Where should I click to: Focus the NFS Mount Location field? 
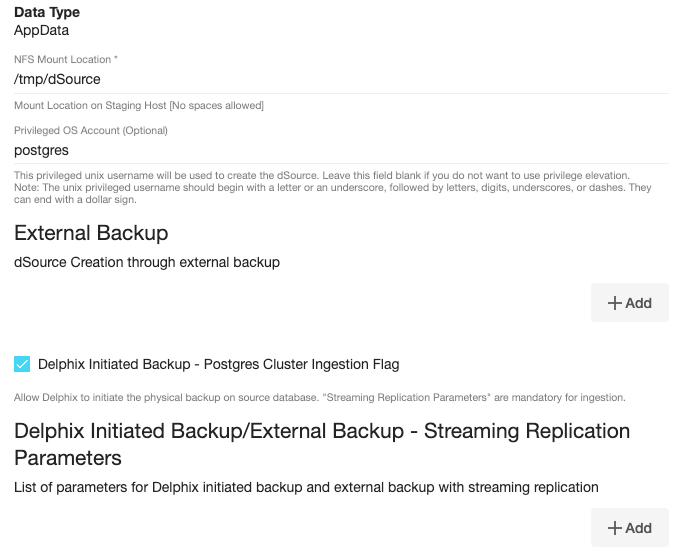point(340,78)
